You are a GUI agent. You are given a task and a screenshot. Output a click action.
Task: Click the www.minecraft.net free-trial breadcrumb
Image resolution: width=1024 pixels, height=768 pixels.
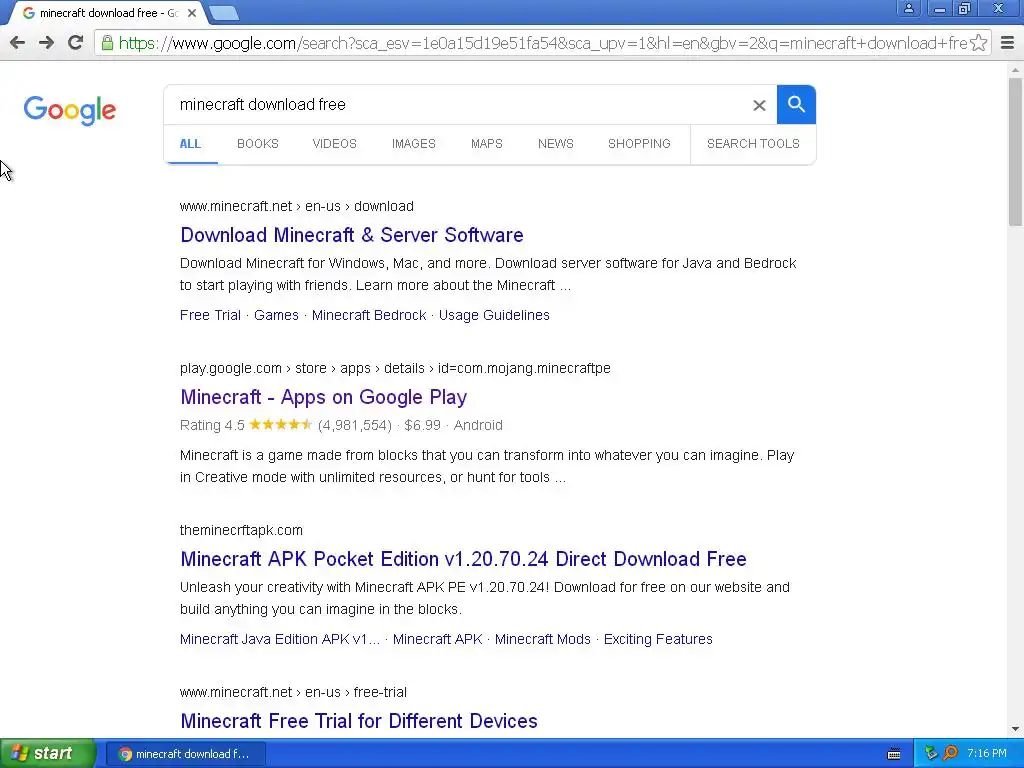(x=293, y=692)
